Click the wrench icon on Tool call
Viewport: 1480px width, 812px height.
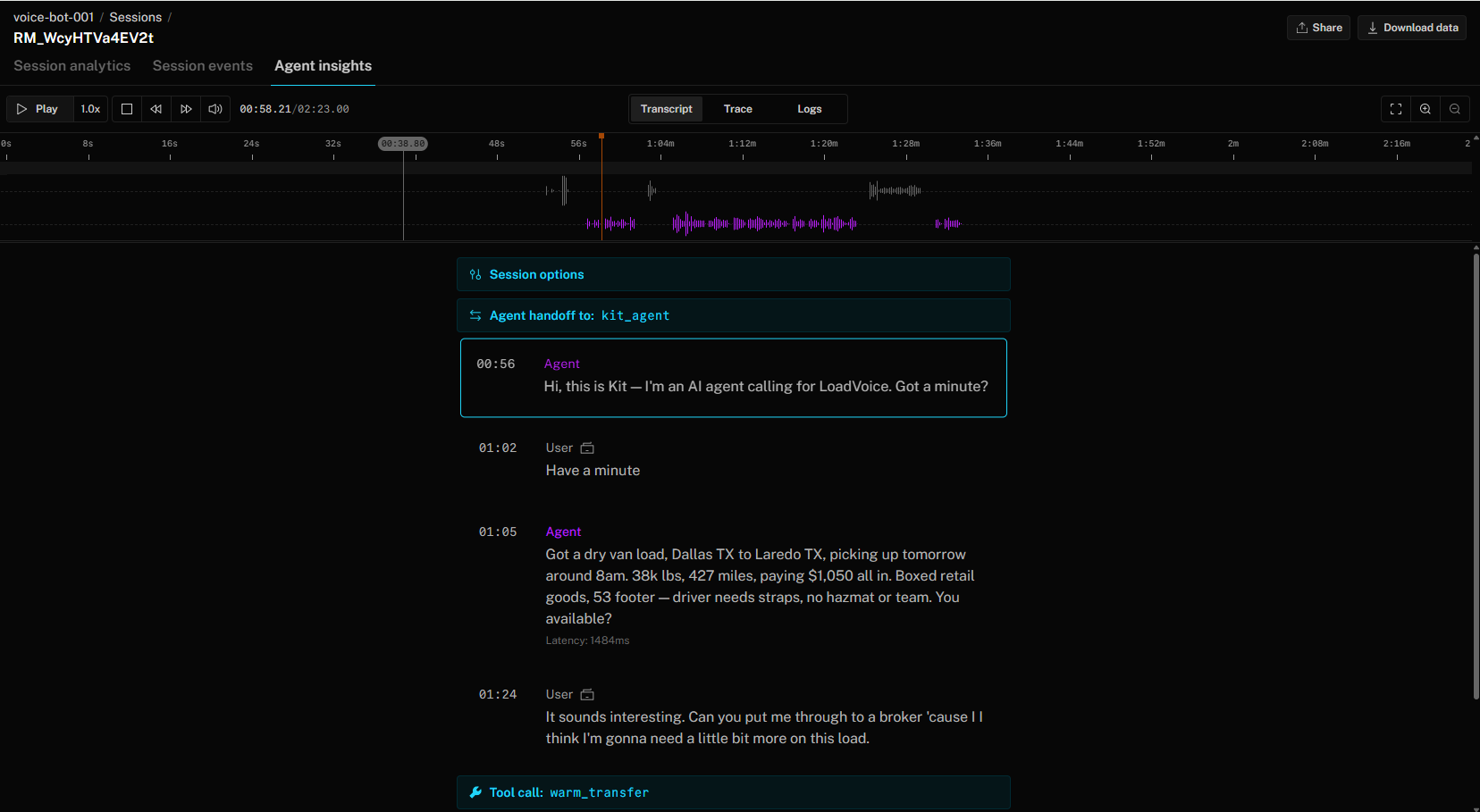475,792
